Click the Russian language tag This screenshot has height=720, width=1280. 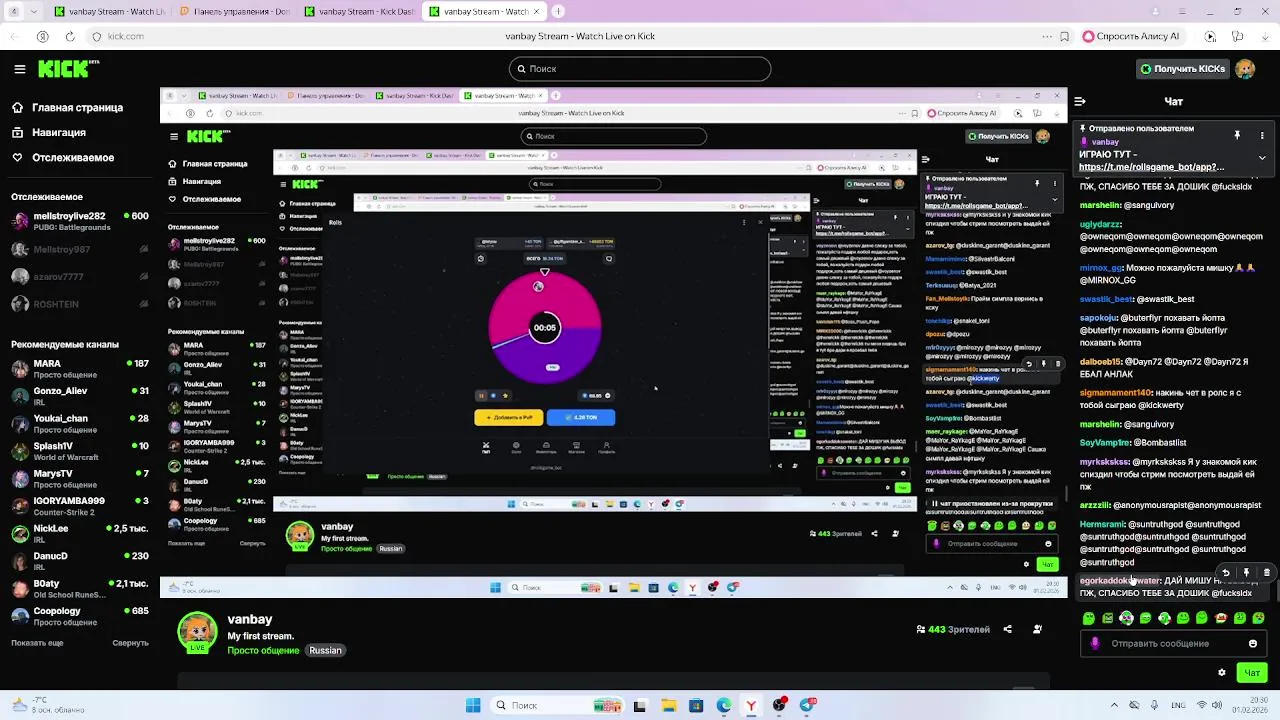pyautogui.click(x=325, y=650)
